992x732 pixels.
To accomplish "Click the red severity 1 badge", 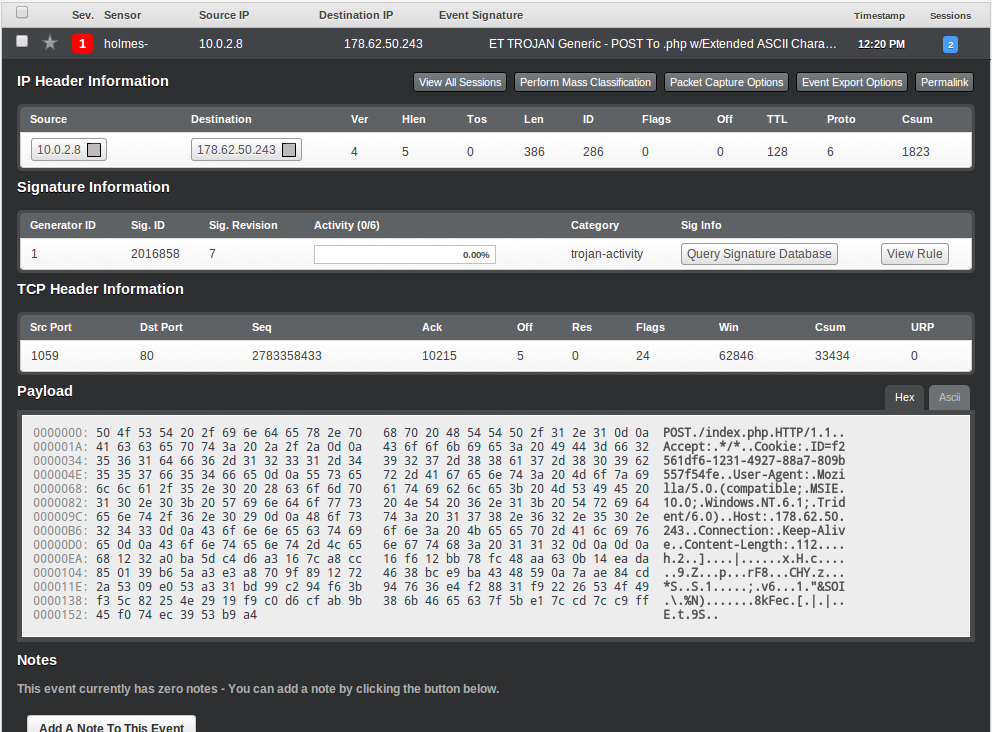I will click(x=83, y=44).
